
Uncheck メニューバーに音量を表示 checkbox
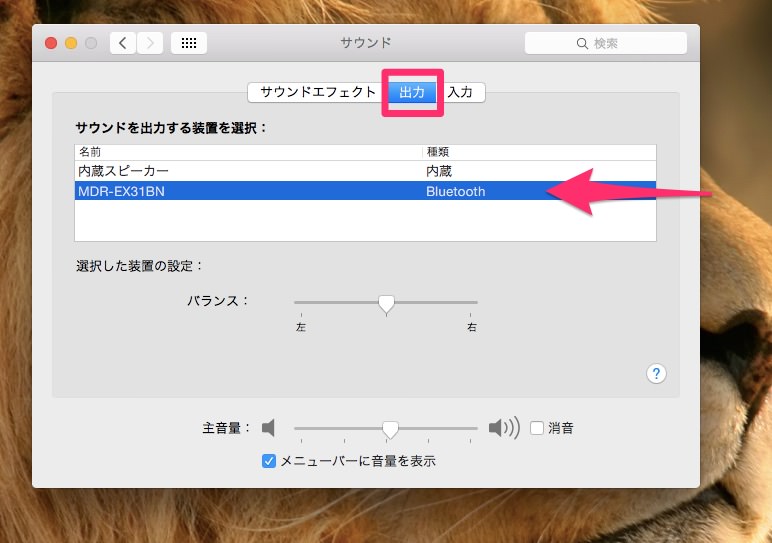(269, 461)
